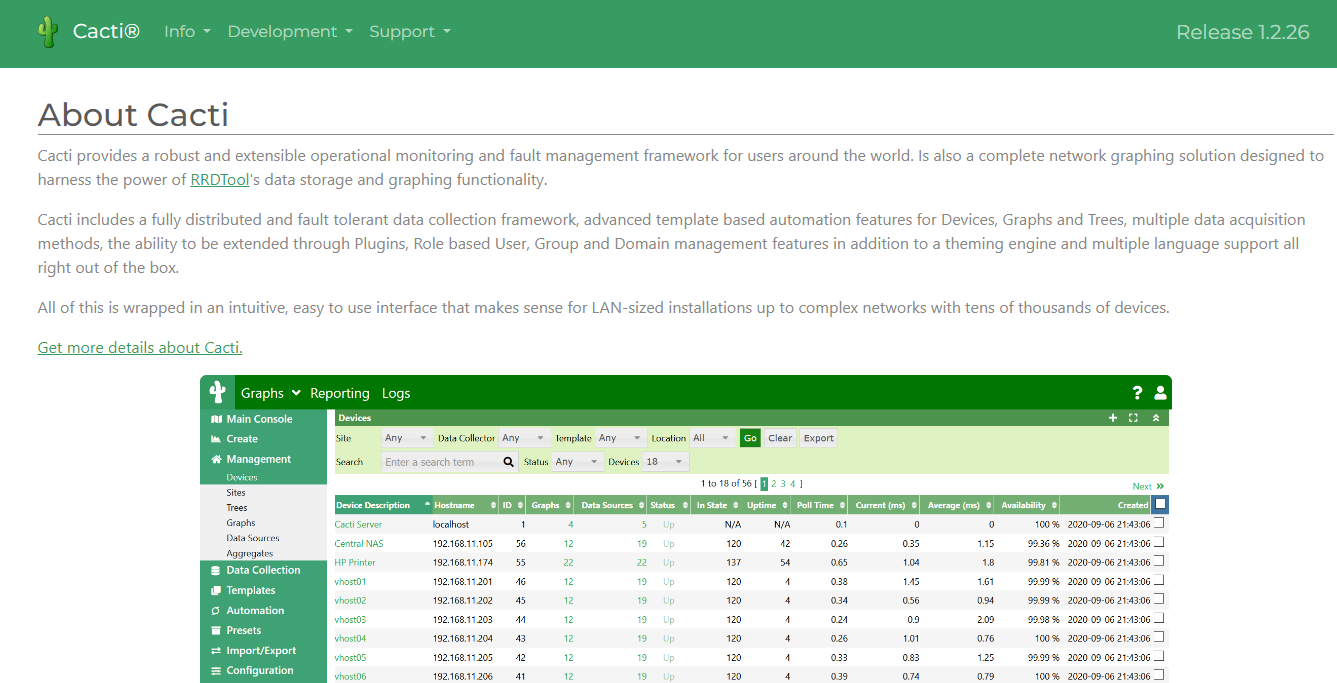
Task: Click the Next double-arrow icon
Action: pyautogui.click(x=1160, y=486)
